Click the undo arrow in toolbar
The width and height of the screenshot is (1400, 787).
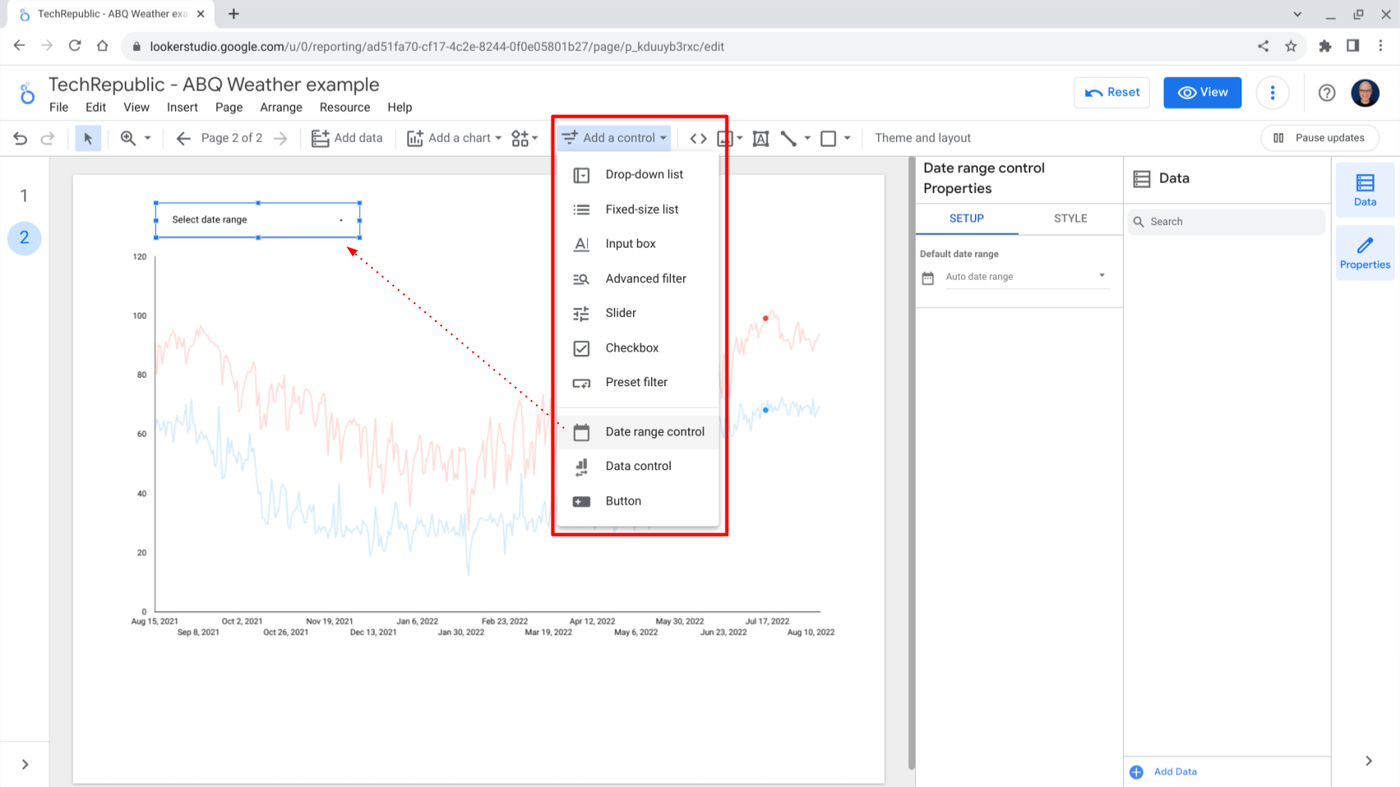pyautogui.click(x=20, y=138)
